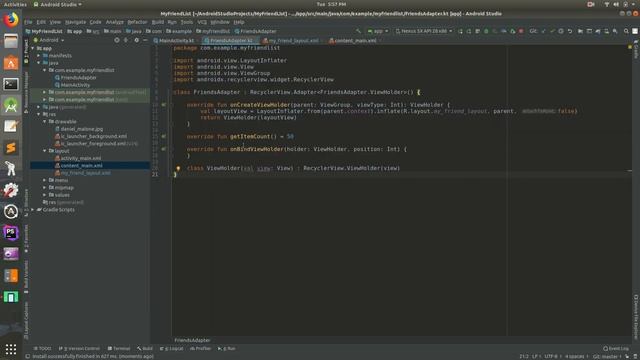The image size is (640, 360).
Task: Expand the mipmap folder
Action: 44,188
